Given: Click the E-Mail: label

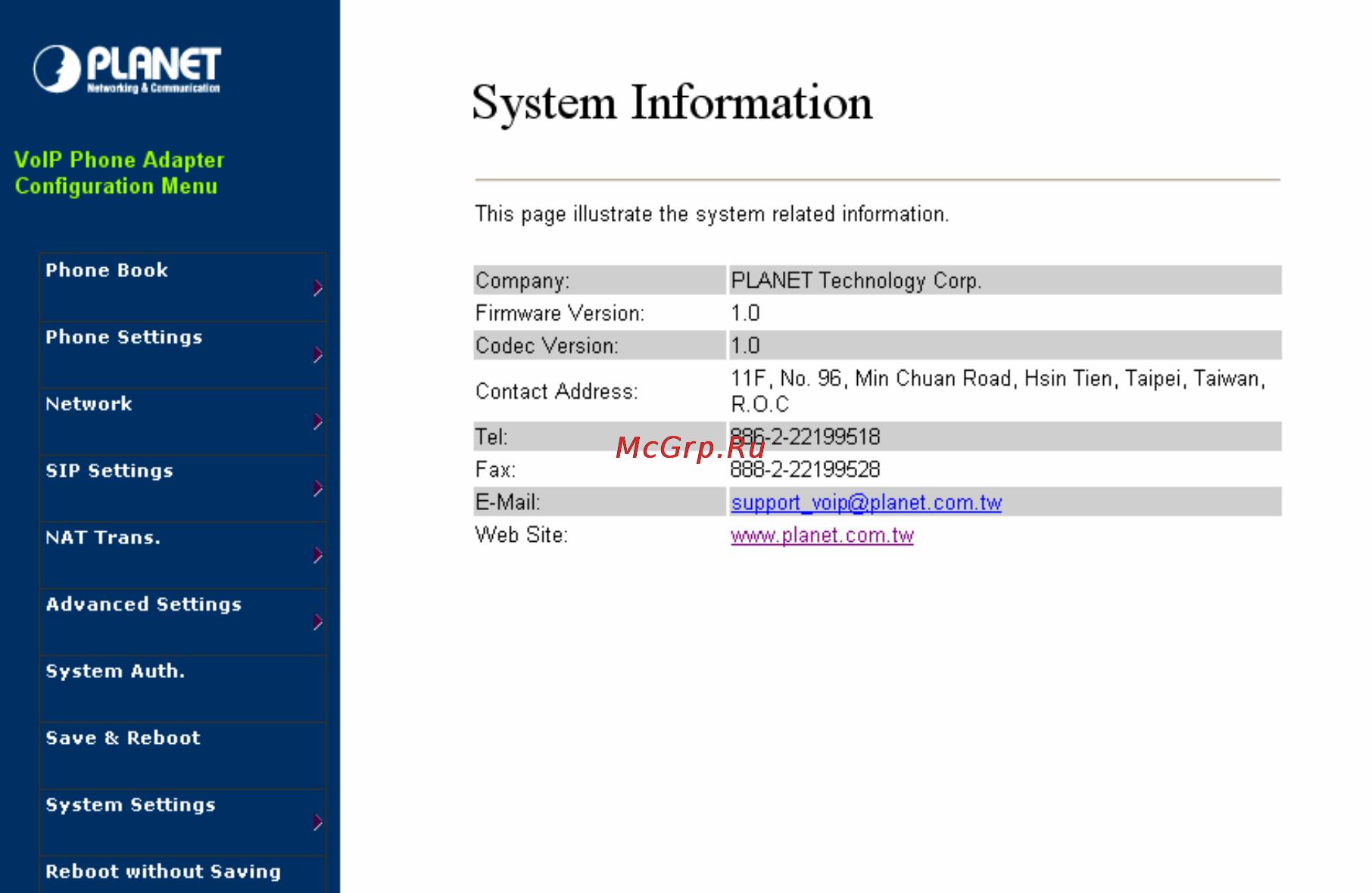Looking at the screenshot, I should 507,503.
